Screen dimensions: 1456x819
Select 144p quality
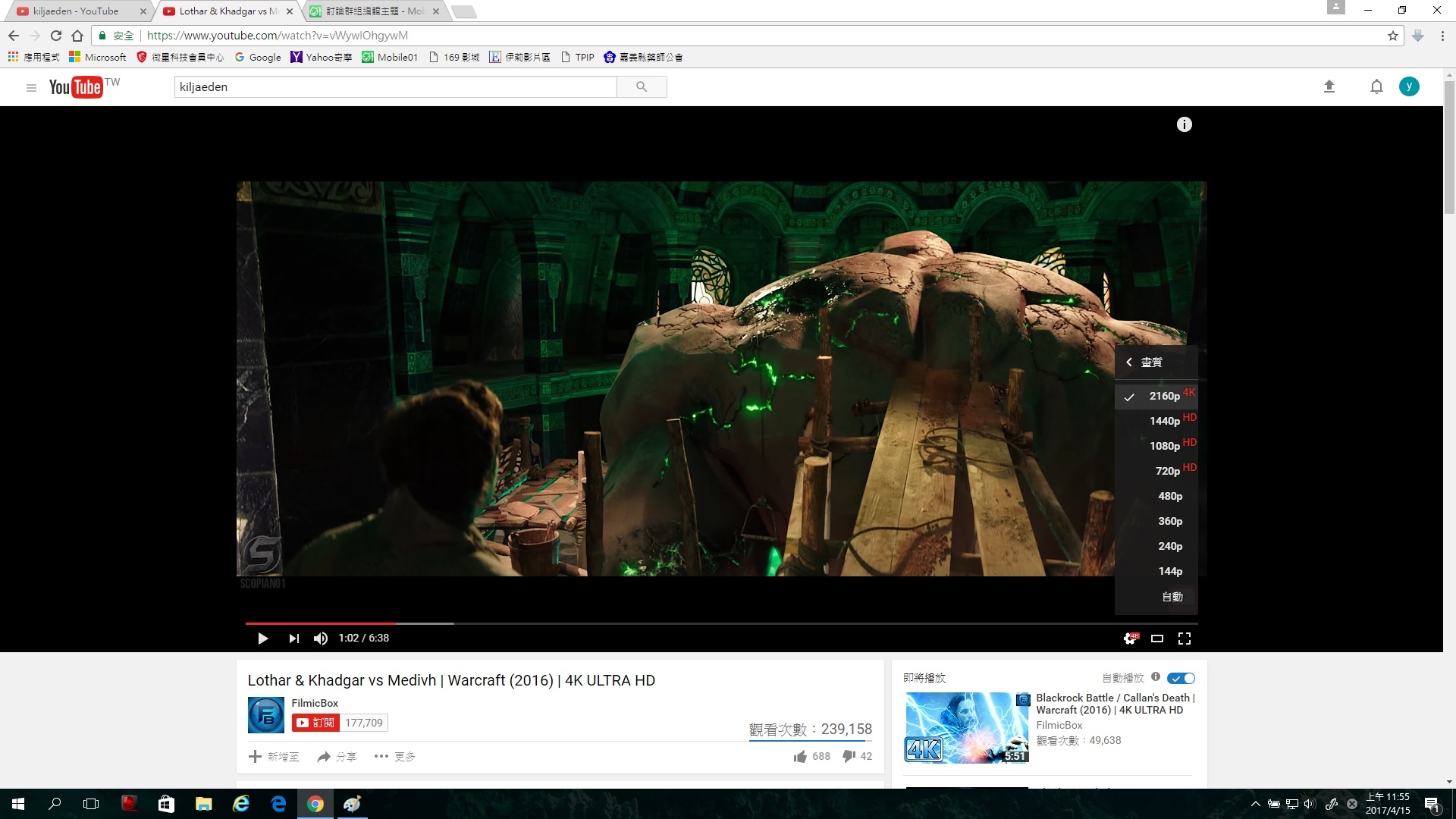1156,571
